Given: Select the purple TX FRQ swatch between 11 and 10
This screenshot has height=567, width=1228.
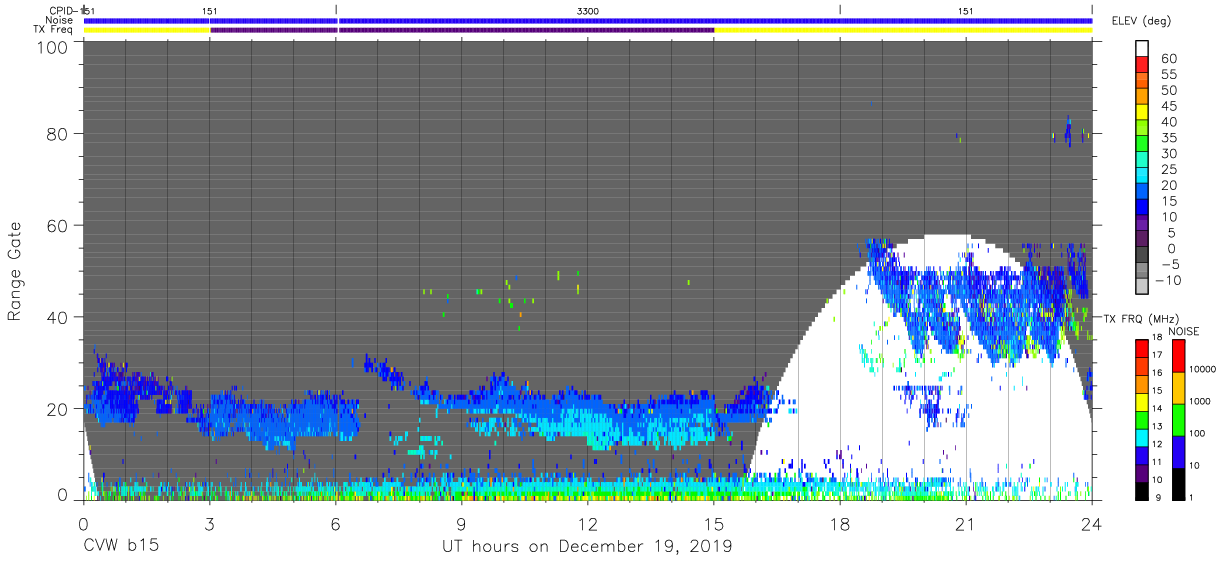Looking at the screenshot, I should click(1142, 471).
